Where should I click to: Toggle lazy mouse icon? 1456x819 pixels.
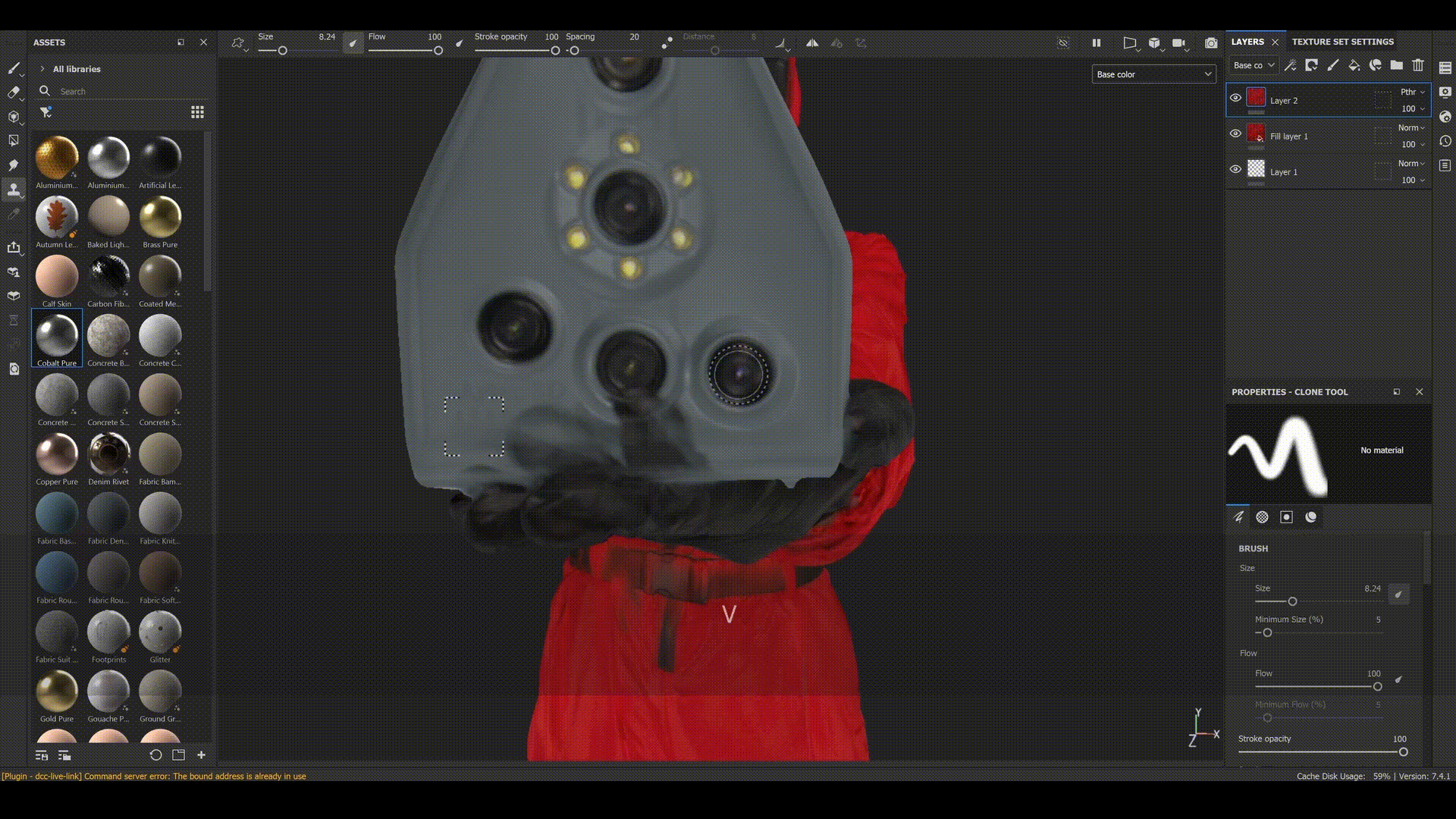[667, 43]
